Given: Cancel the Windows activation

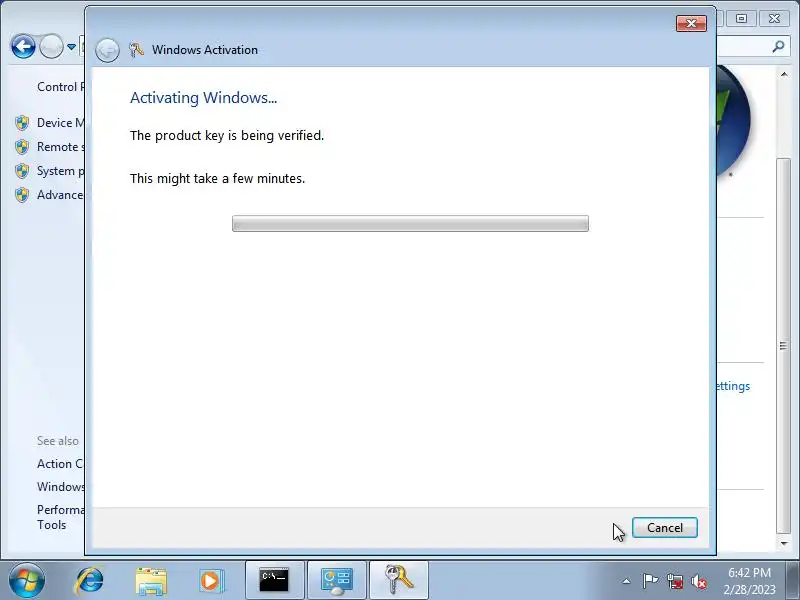Looking at the screenshot, I should tap(664, 528).
